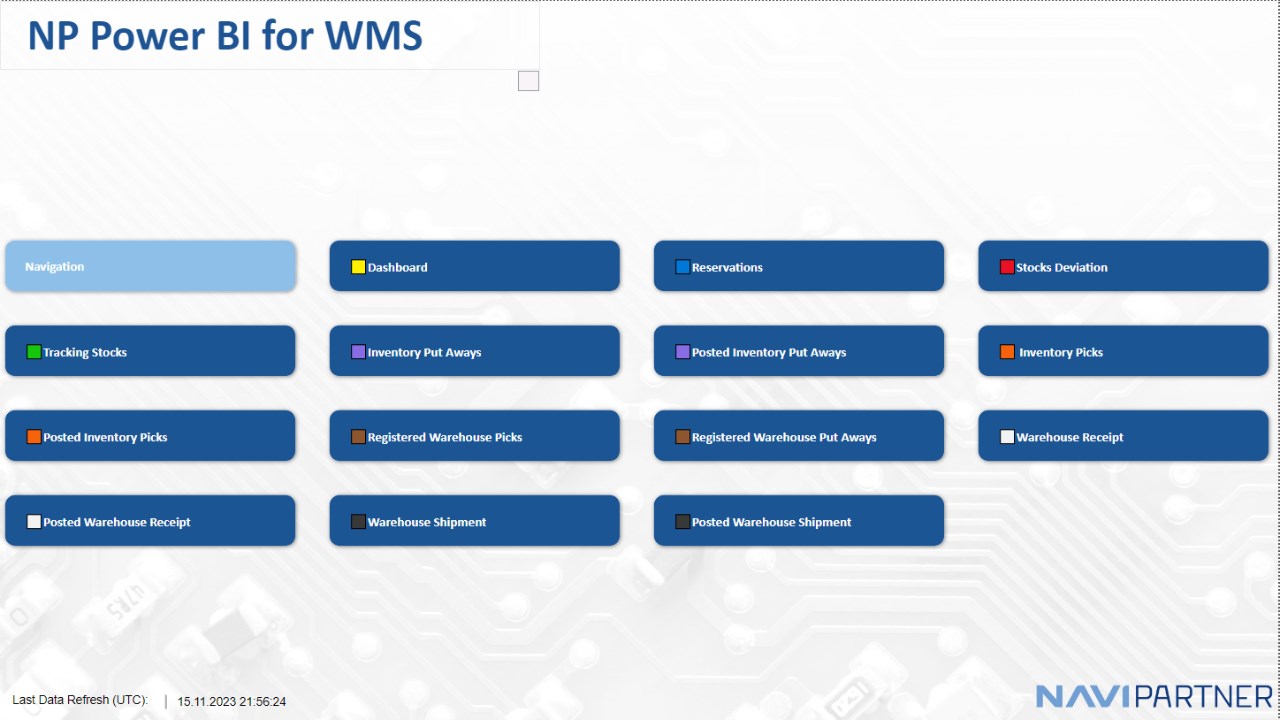Click the NP Power BI for WMS title
The image size is (1280, 720).
tap(225, 36)
